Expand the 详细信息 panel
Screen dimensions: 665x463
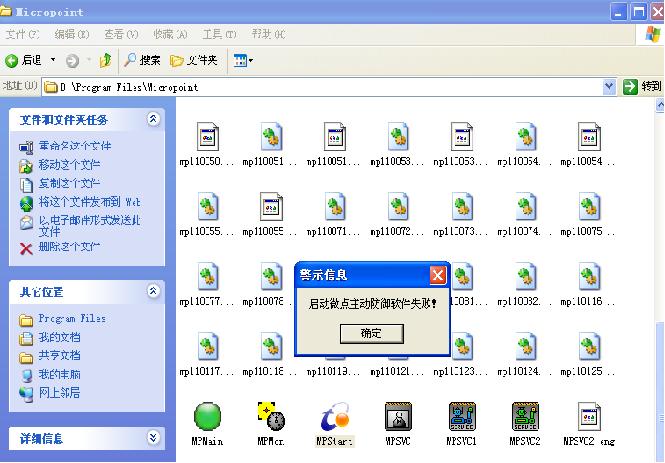[x=153, y=437]
